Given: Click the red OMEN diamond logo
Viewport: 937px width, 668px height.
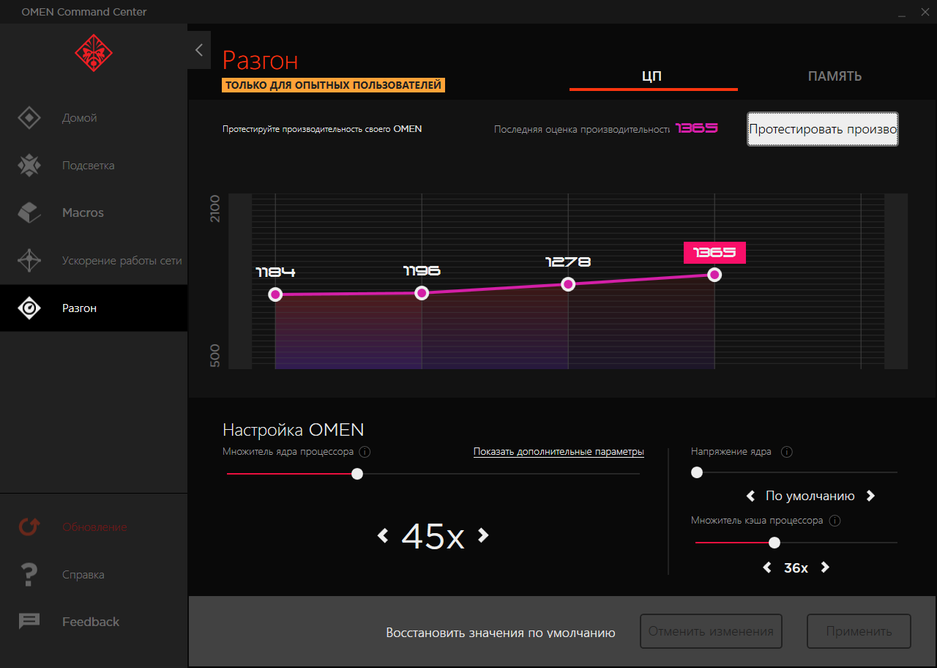Looking at the screenshot, I should click(x=94, y=53).
